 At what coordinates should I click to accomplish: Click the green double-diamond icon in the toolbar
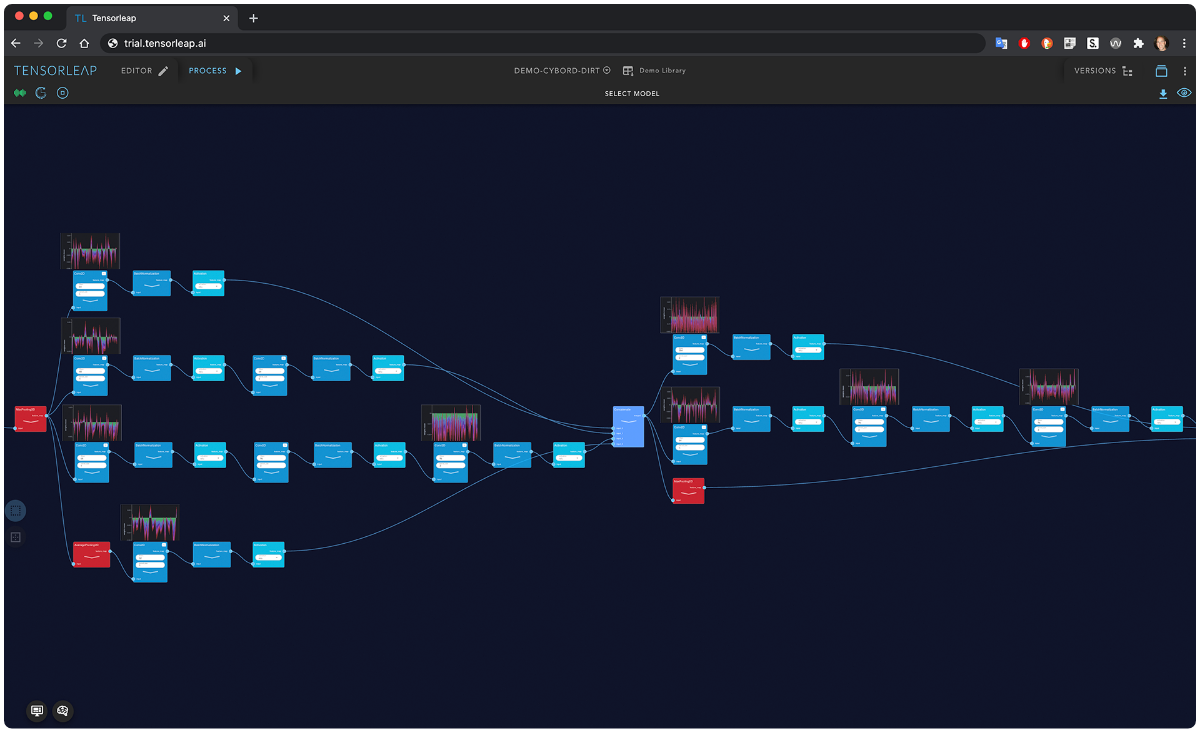[20, 92]
